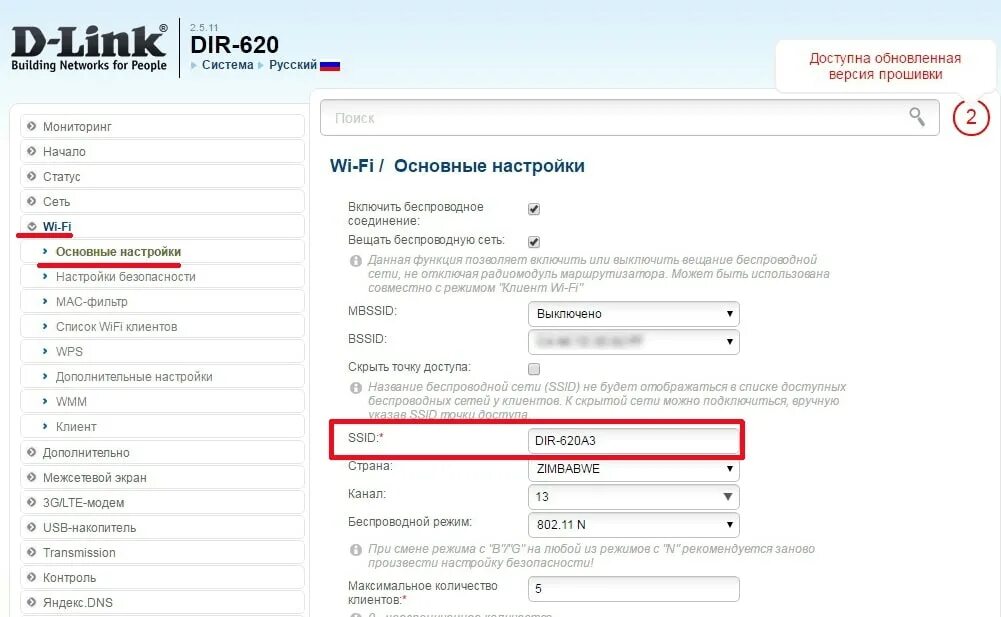Open the MBSSID dropdown

pyautogui.click(x=633, y=313)
